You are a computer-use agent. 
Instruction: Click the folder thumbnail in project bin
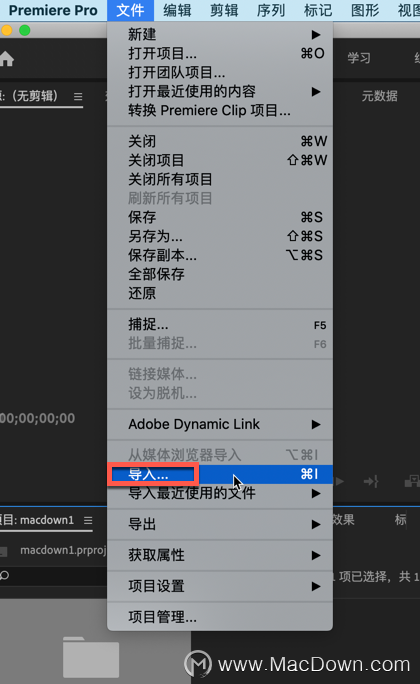(x=91, y=657)
